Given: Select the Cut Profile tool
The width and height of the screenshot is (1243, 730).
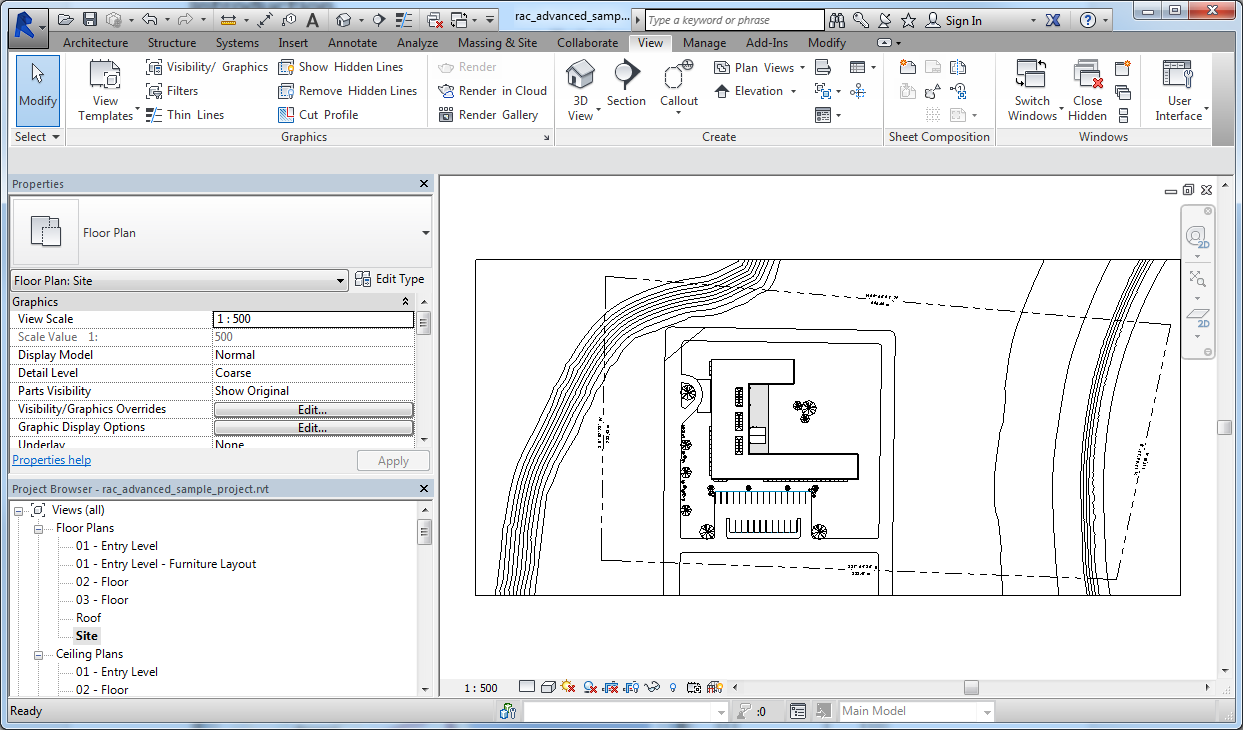Looking at the screenshot, I should (318, 115).
